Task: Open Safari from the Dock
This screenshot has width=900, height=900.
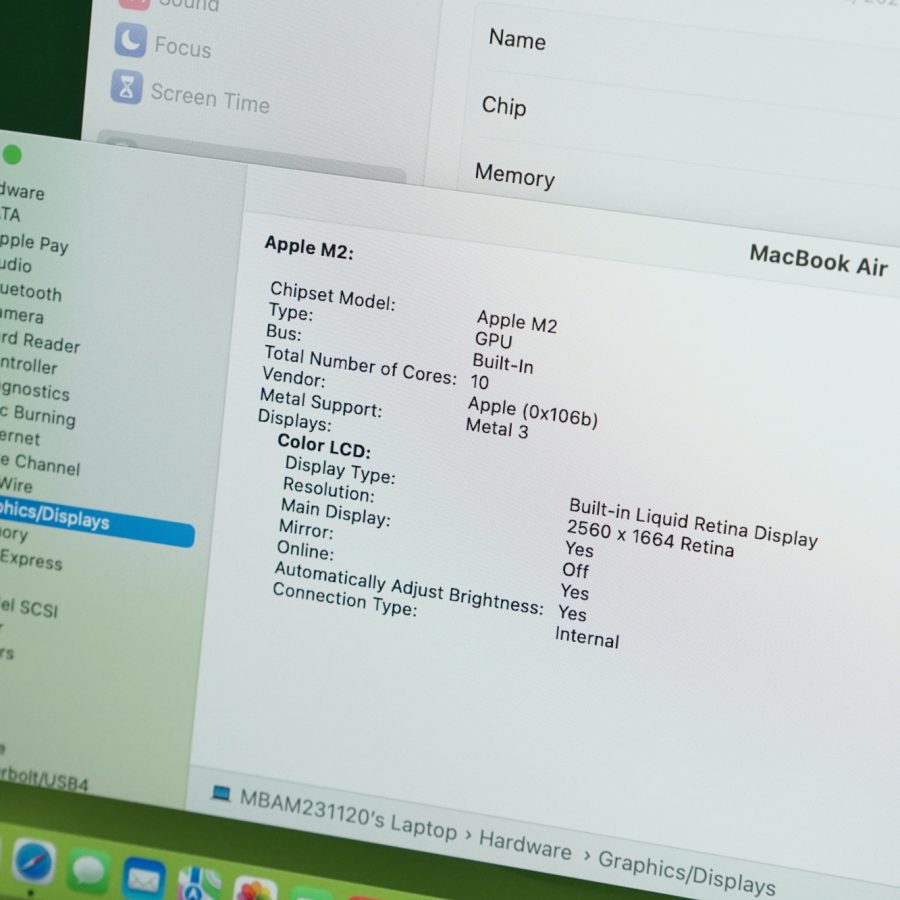Action: coord(33,861)
